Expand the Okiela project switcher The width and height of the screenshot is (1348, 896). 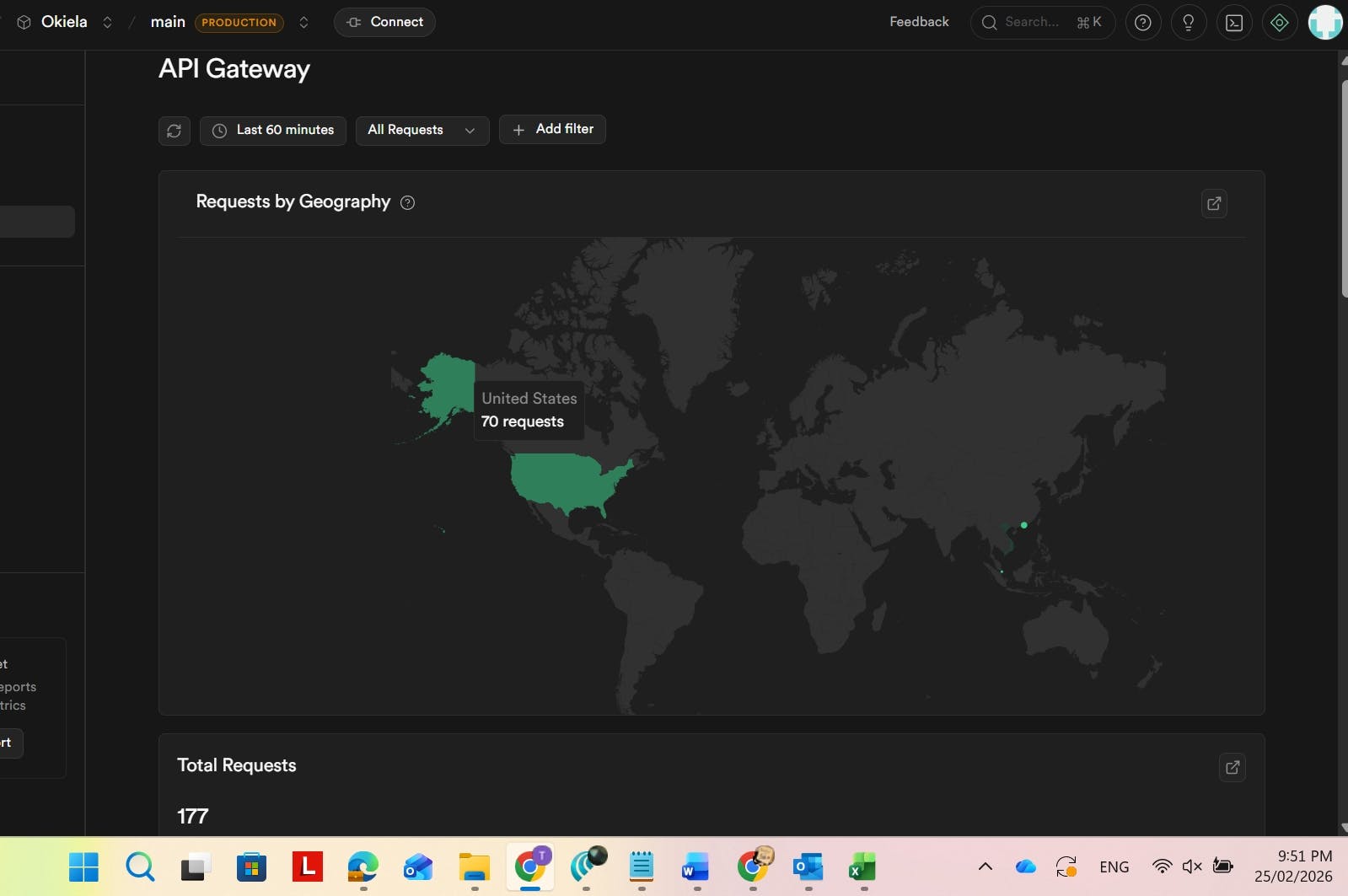[107, 23]
